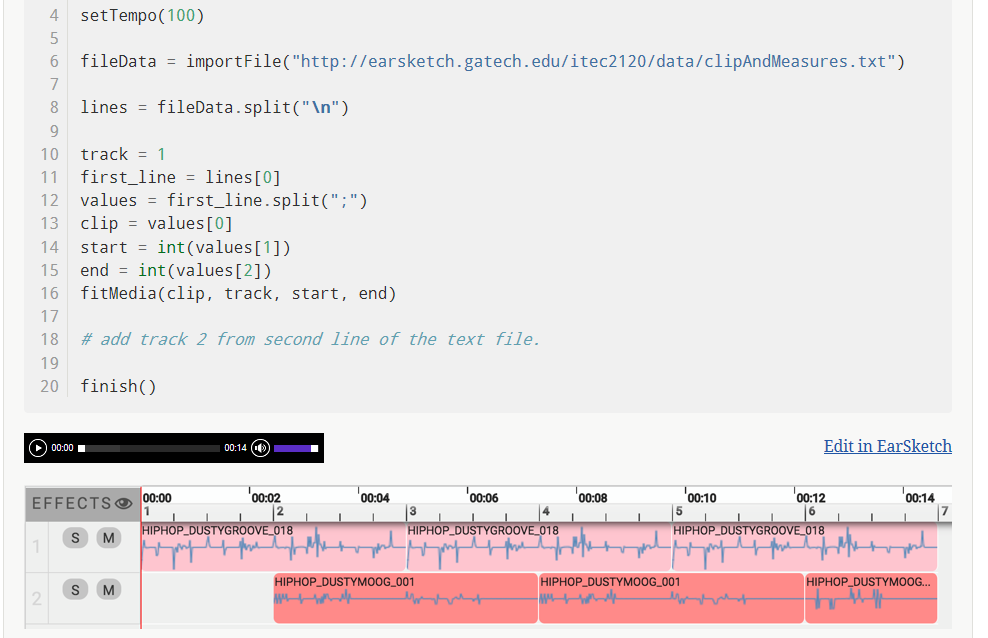Toggle the effects visibility eye icon
The height and width of the screenshot is (638, 988).
(x=124, y=504)
